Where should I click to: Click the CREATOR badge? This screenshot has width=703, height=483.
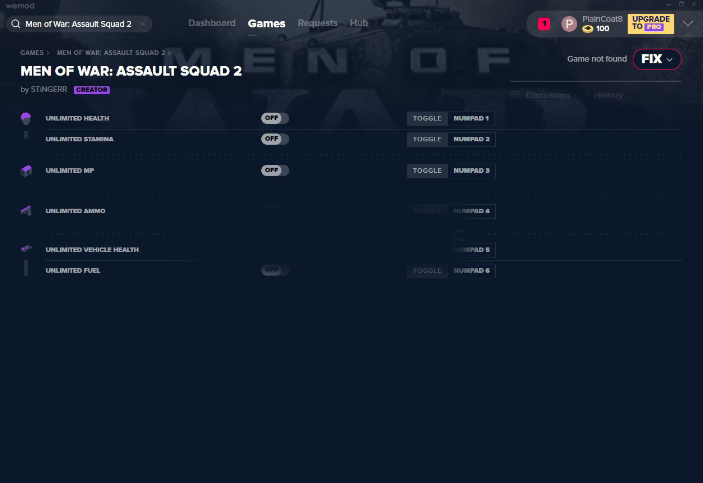click(x=92, y=90)
